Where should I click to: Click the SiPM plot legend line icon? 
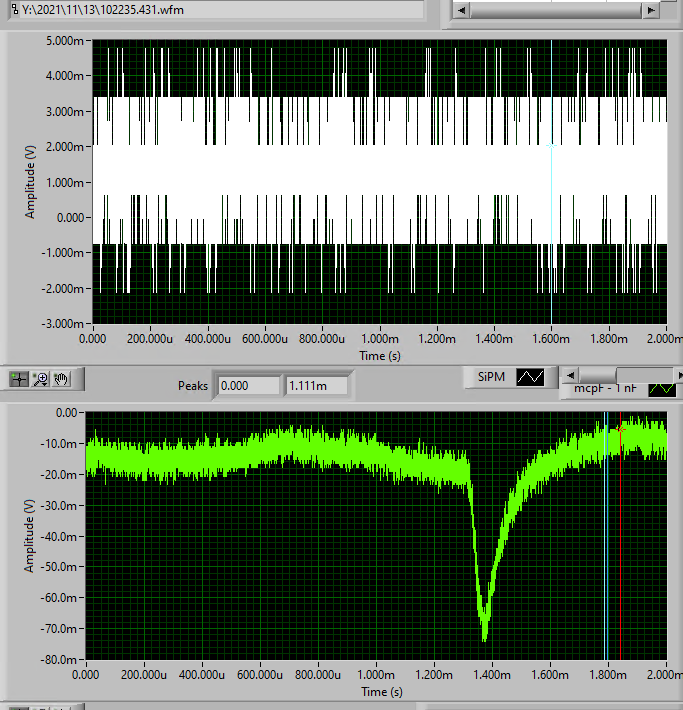530,377
